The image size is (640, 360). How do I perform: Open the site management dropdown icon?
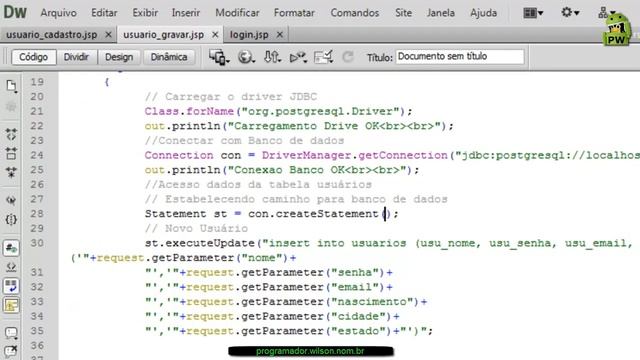coord(605,12)
